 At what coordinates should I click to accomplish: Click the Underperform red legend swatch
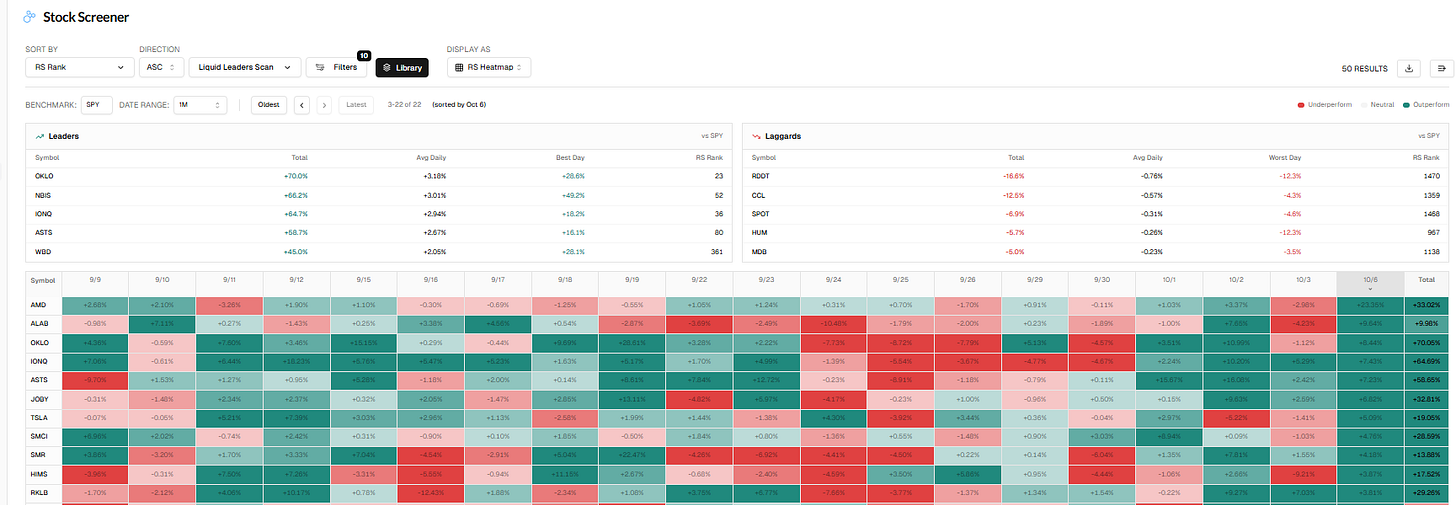[1299, 104]
